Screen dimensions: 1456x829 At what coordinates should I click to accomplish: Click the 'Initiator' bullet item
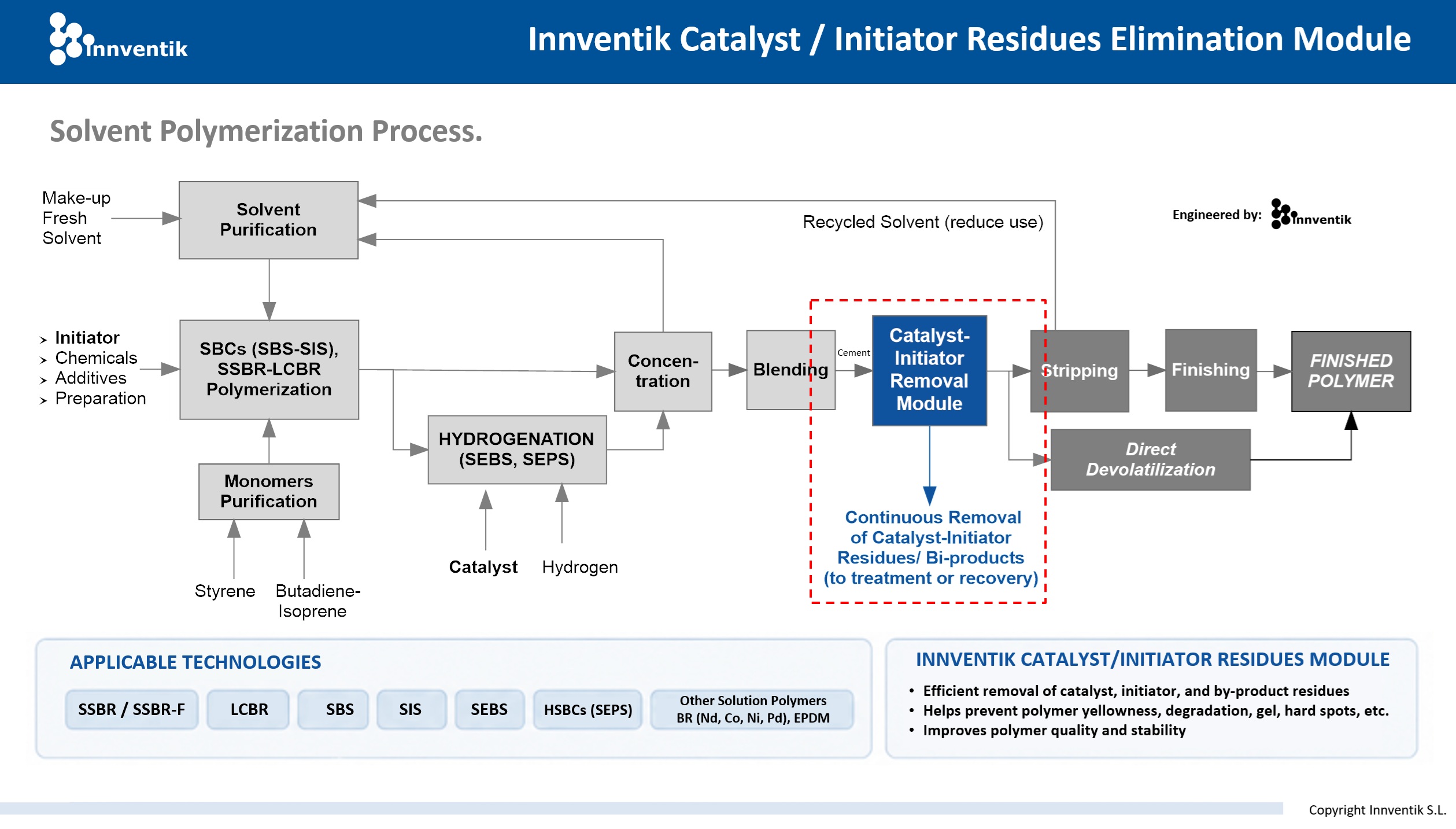tap(87, 337)
